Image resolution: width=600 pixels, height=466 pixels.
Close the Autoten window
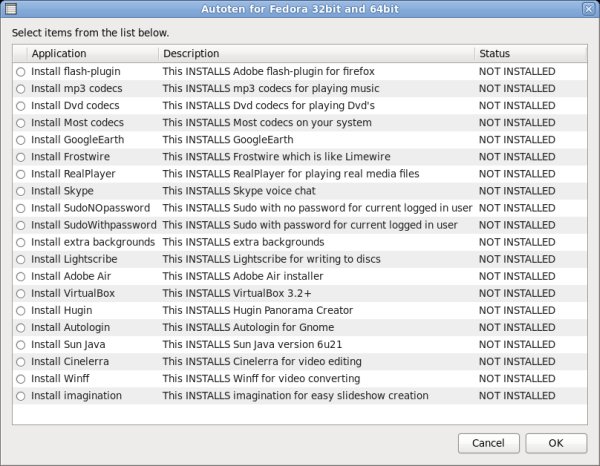(x=588, y=9)
